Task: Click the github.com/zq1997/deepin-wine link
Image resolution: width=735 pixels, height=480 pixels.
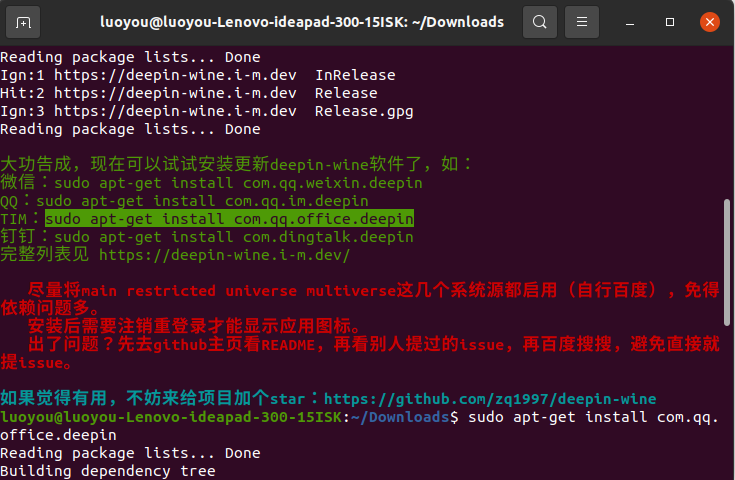Action: tap(490, 399)
